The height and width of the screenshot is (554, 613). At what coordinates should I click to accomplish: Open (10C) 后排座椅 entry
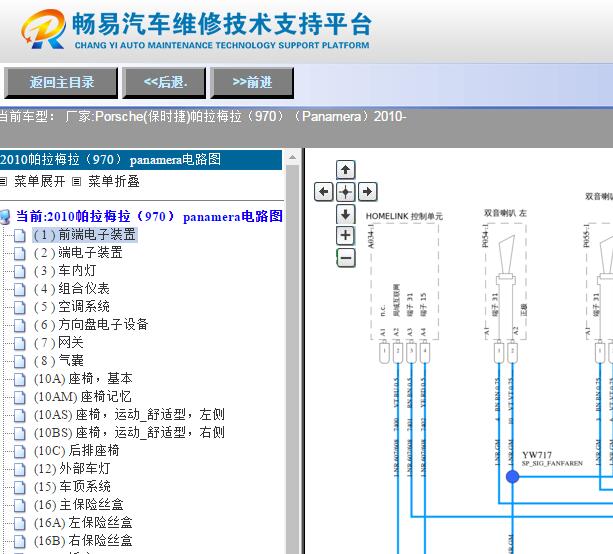point(77,450)
